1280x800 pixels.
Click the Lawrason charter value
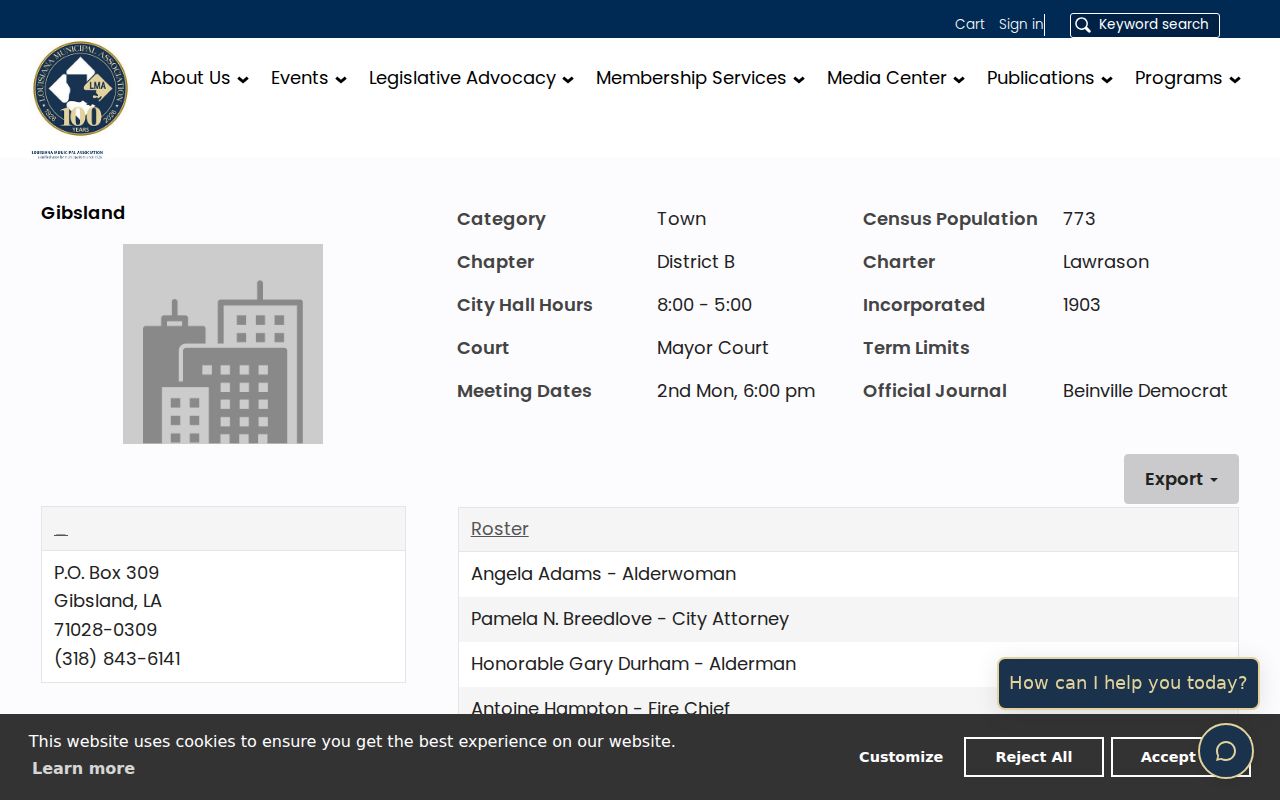[x=1106, y=262]
